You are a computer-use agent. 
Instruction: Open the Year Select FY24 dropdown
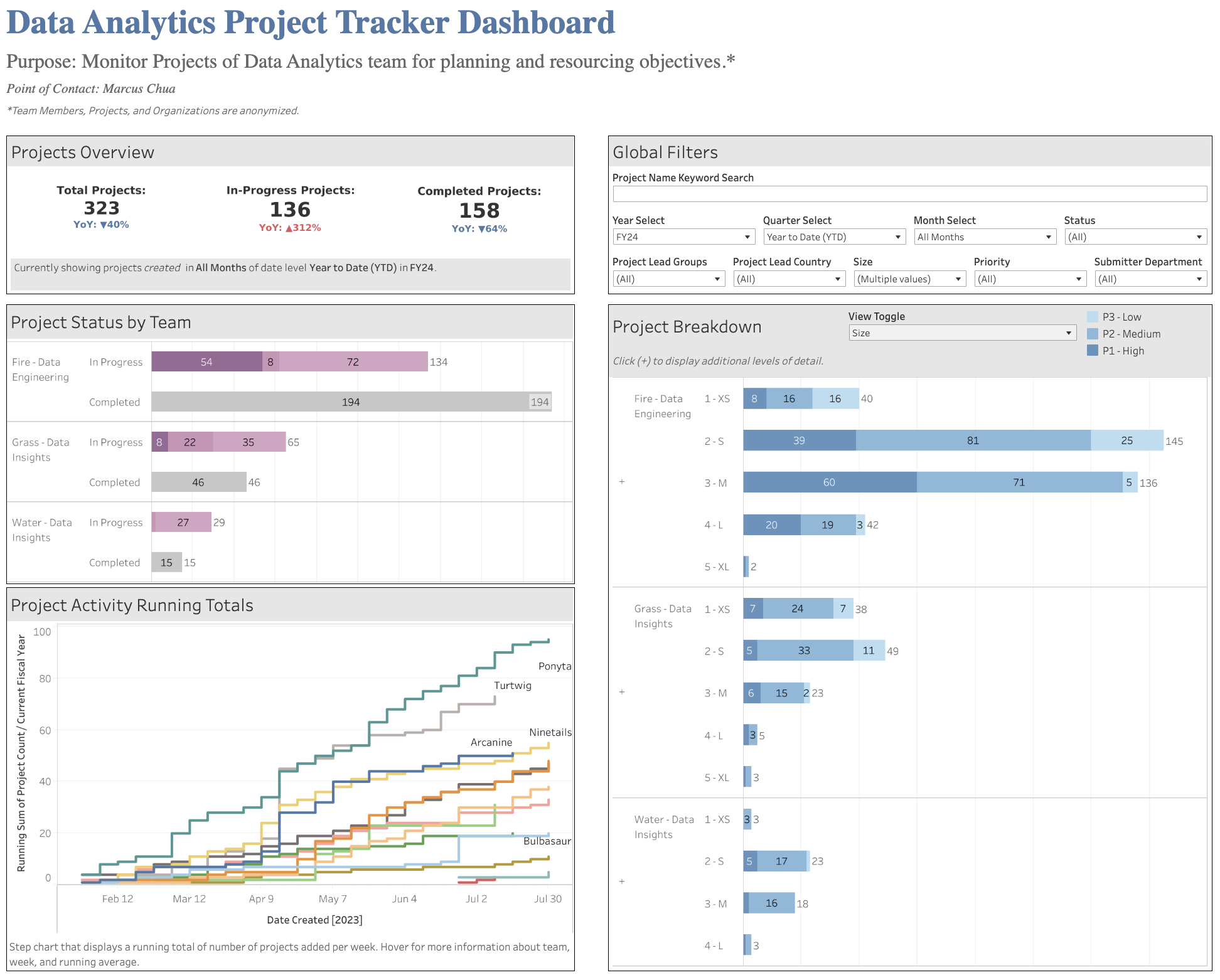(683, 237)
